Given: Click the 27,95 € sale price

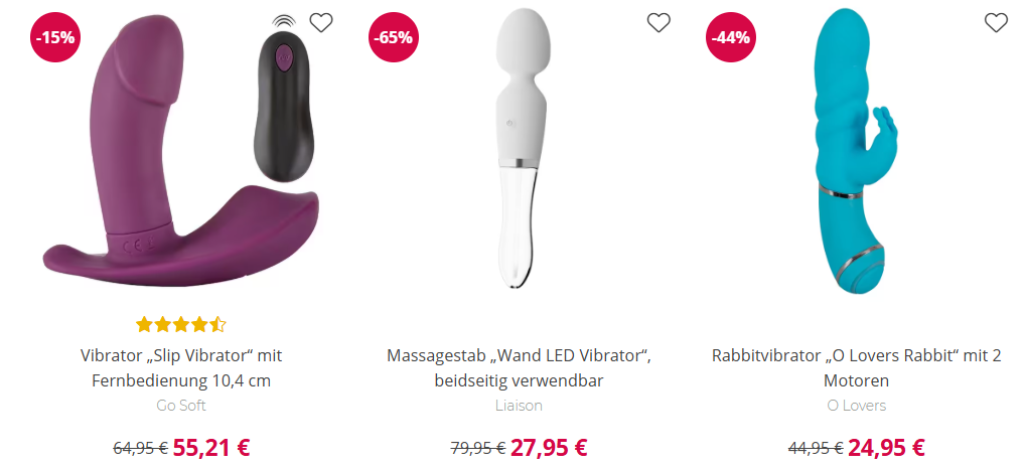Looking at the screenshot, I should pos(549,448).
